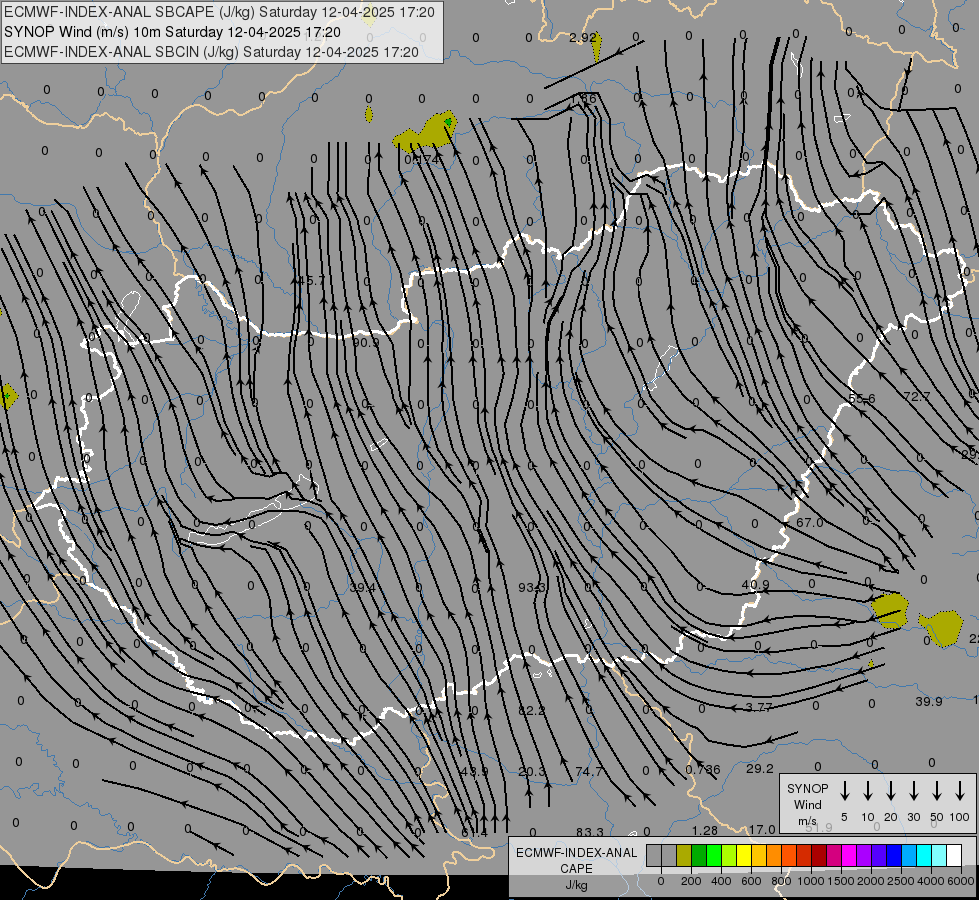Image resolution: width=979 pixels, height=900 pixels.
Task: Click the SBCAPE title line in header
Action: 219,12
